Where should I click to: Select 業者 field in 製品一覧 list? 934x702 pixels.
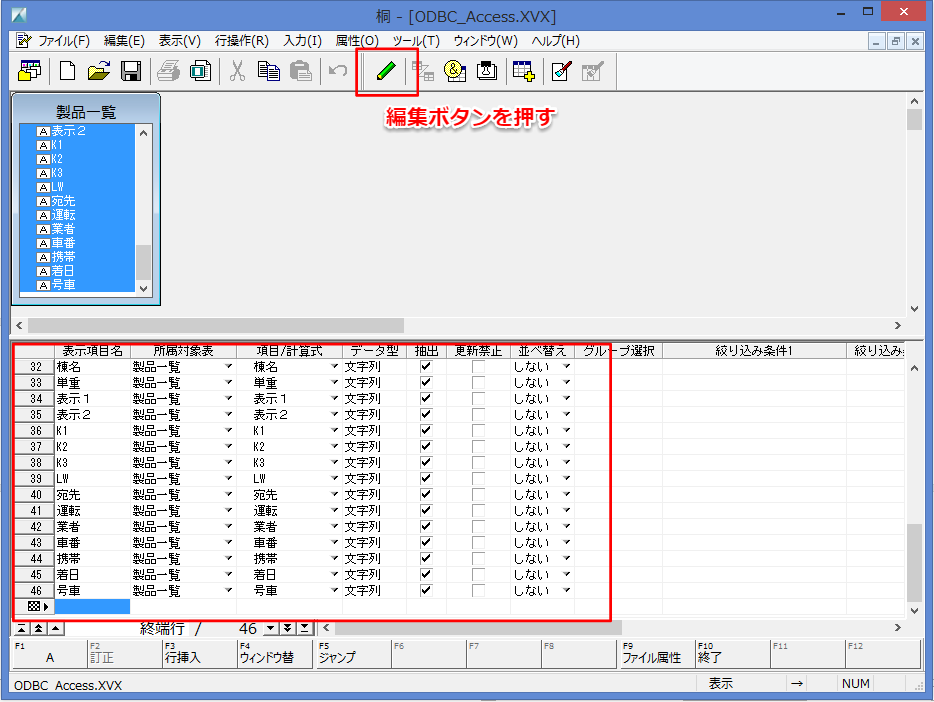(63, 229)
